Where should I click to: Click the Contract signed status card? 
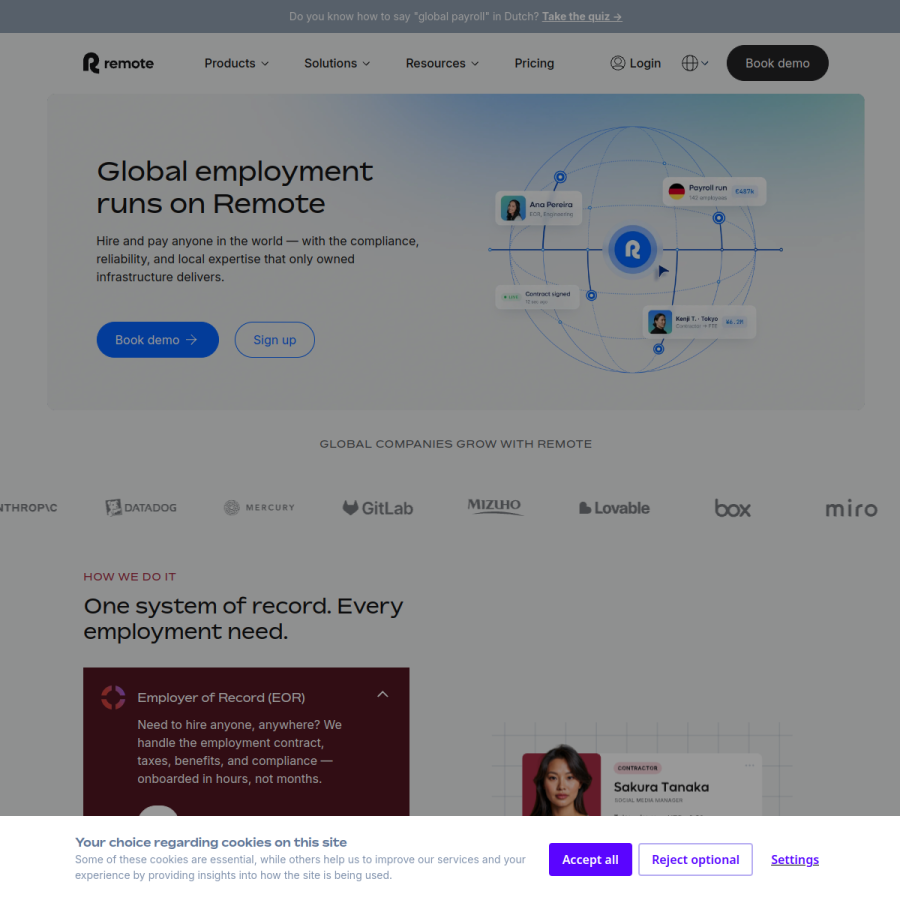point(537,297)
